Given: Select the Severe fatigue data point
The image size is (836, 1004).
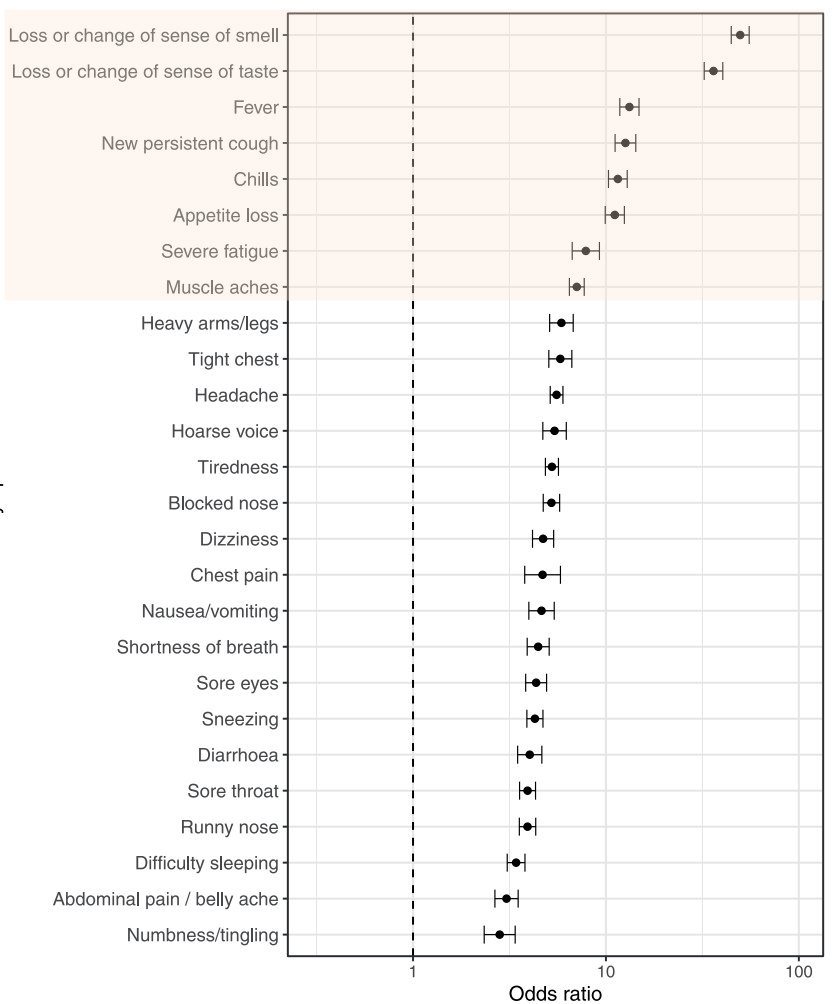Looking at the screenshot, I should pyautogui.click(x=586, y=251).
